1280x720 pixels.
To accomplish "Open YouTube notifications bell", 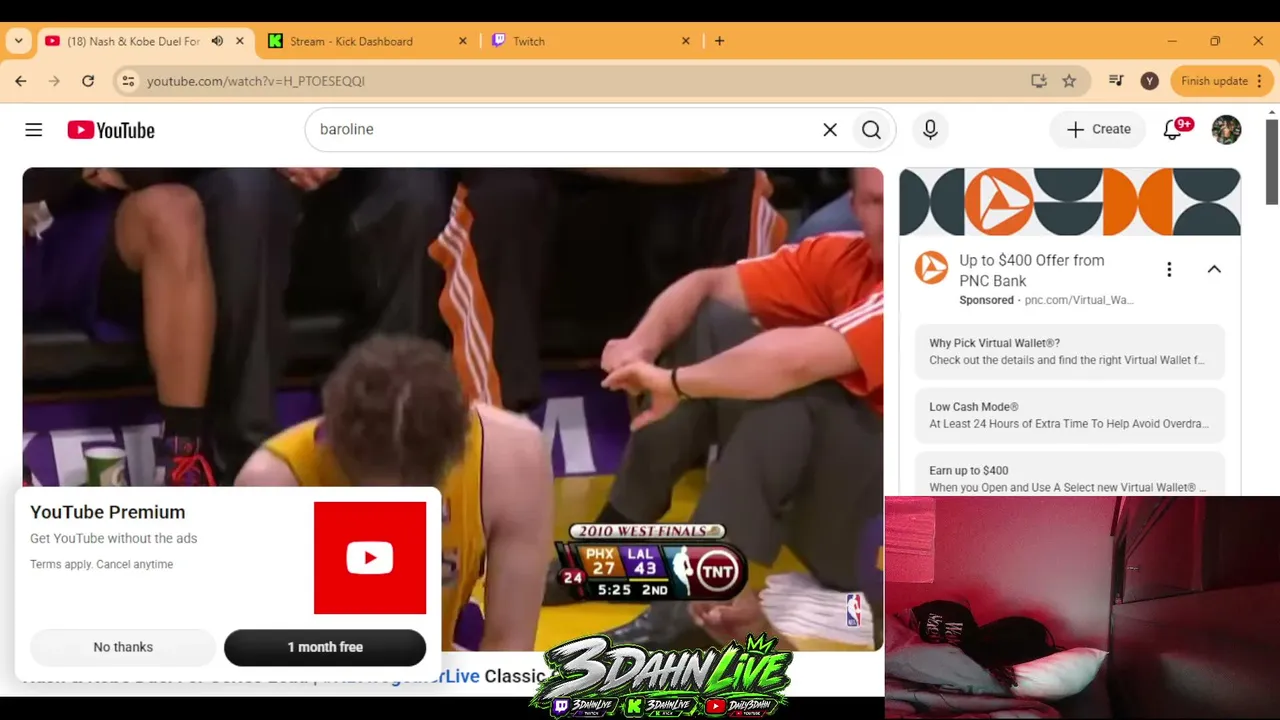I will tap(1173, 130).
